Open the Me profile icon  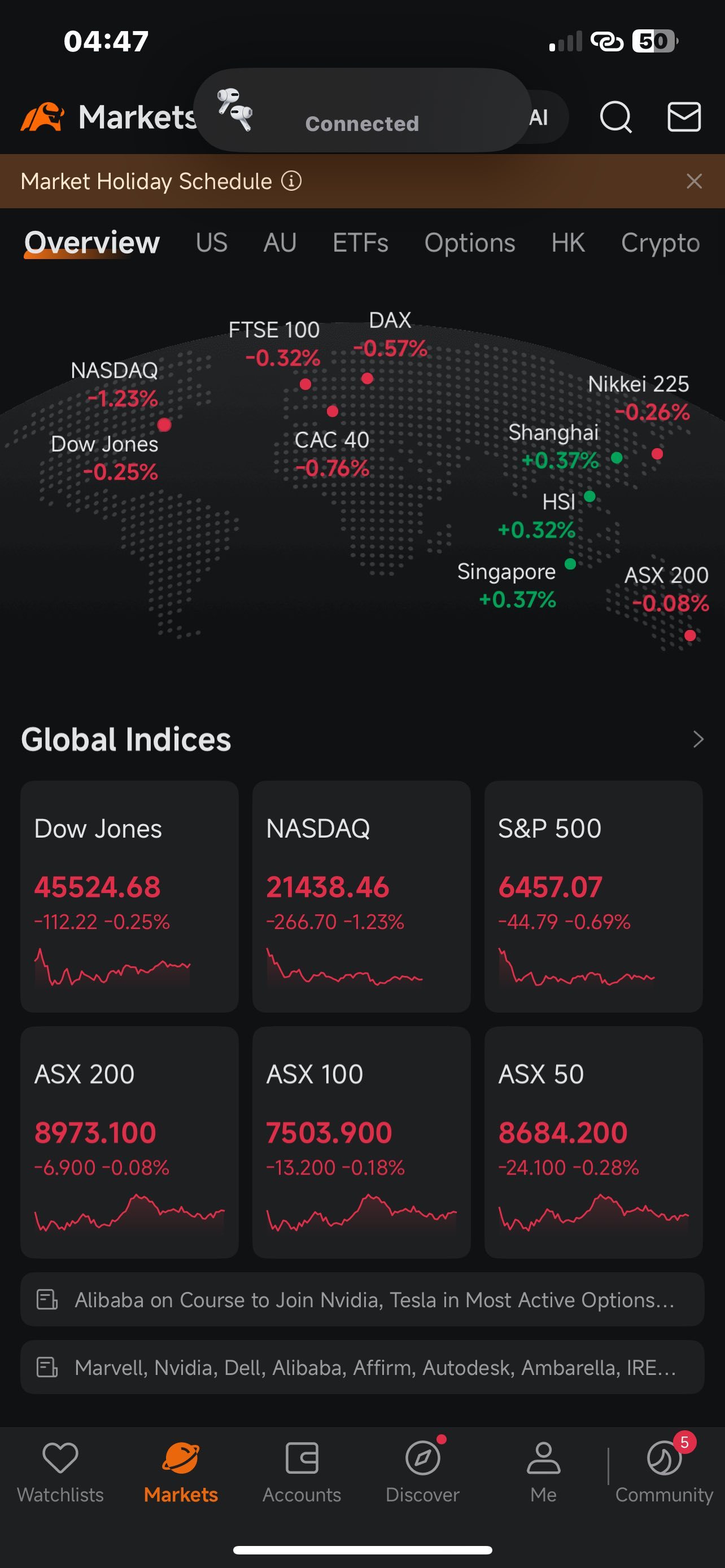(543, 1458)
